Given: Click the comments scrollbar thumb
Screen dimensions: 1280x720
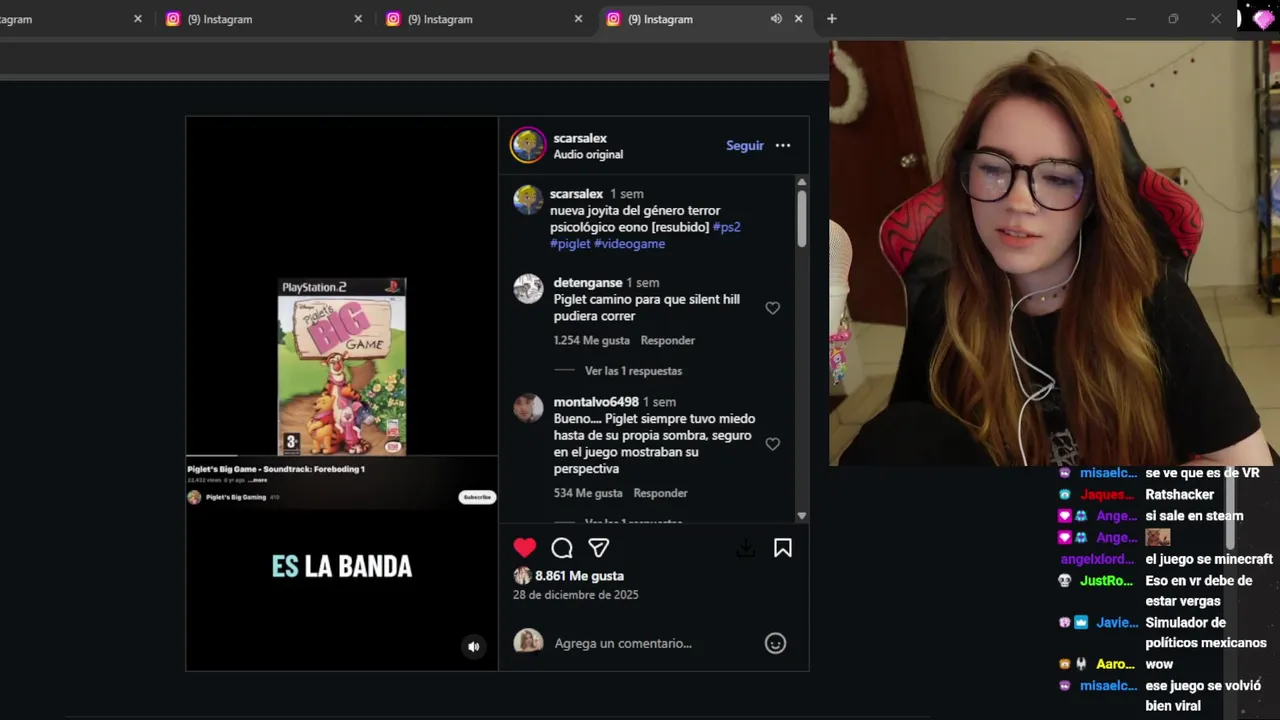Looking at the screenshot, I should pos(801,218).
